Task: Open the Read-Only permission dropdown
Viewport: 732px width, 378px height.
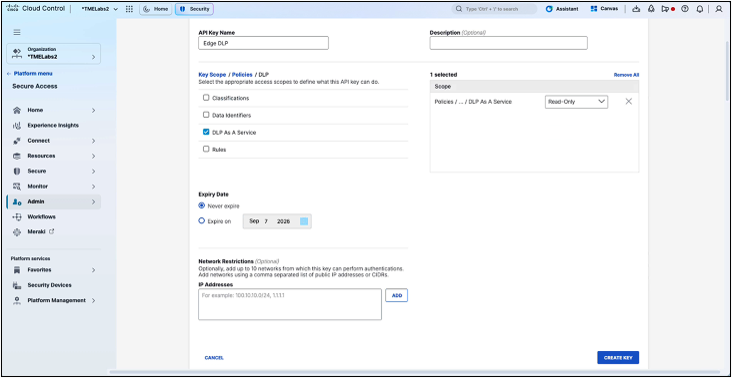Action: click(576, 102)
